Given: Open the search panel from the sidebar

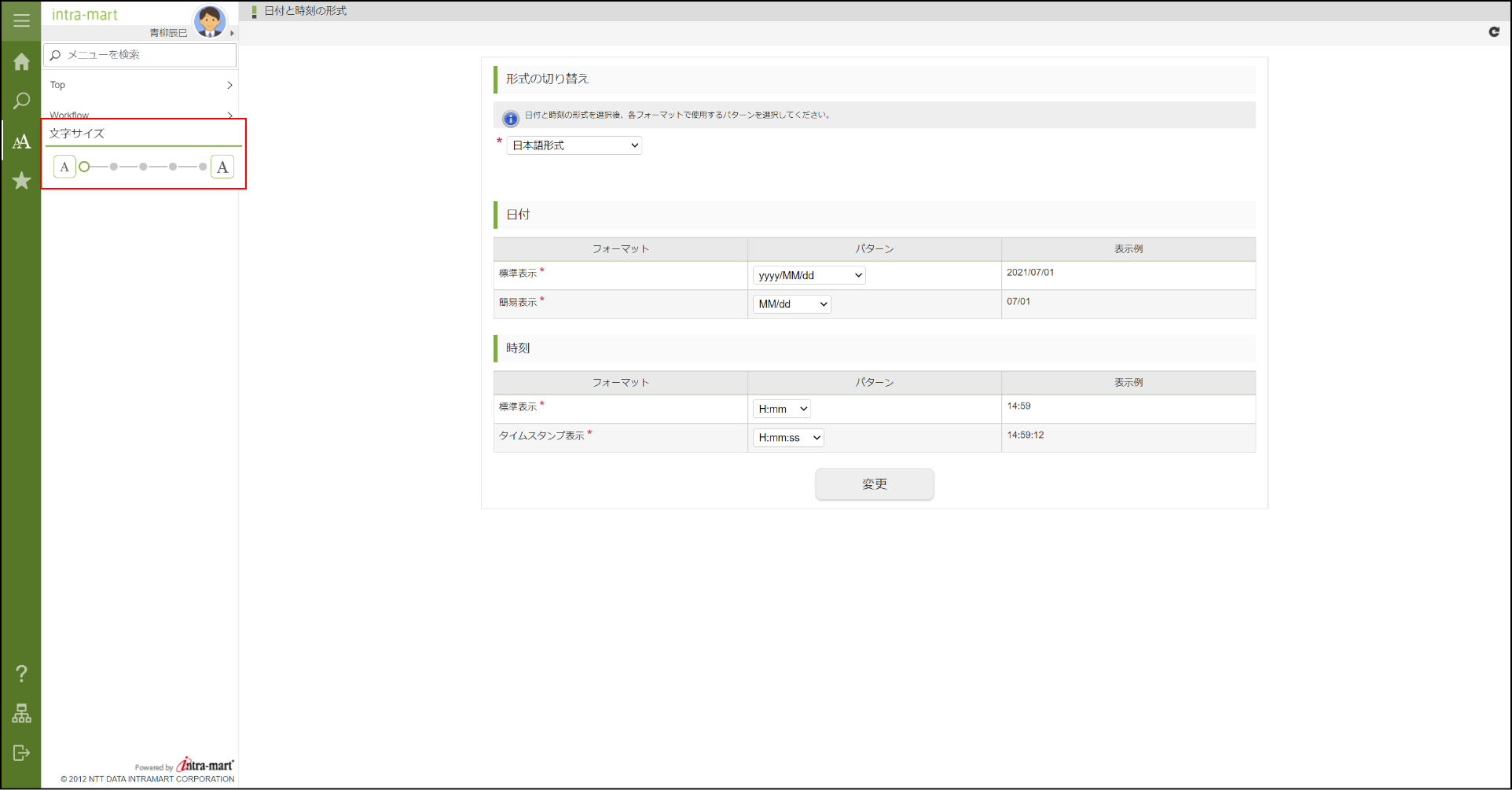Looking at the screenshot, I should click(x=21, y=101).
